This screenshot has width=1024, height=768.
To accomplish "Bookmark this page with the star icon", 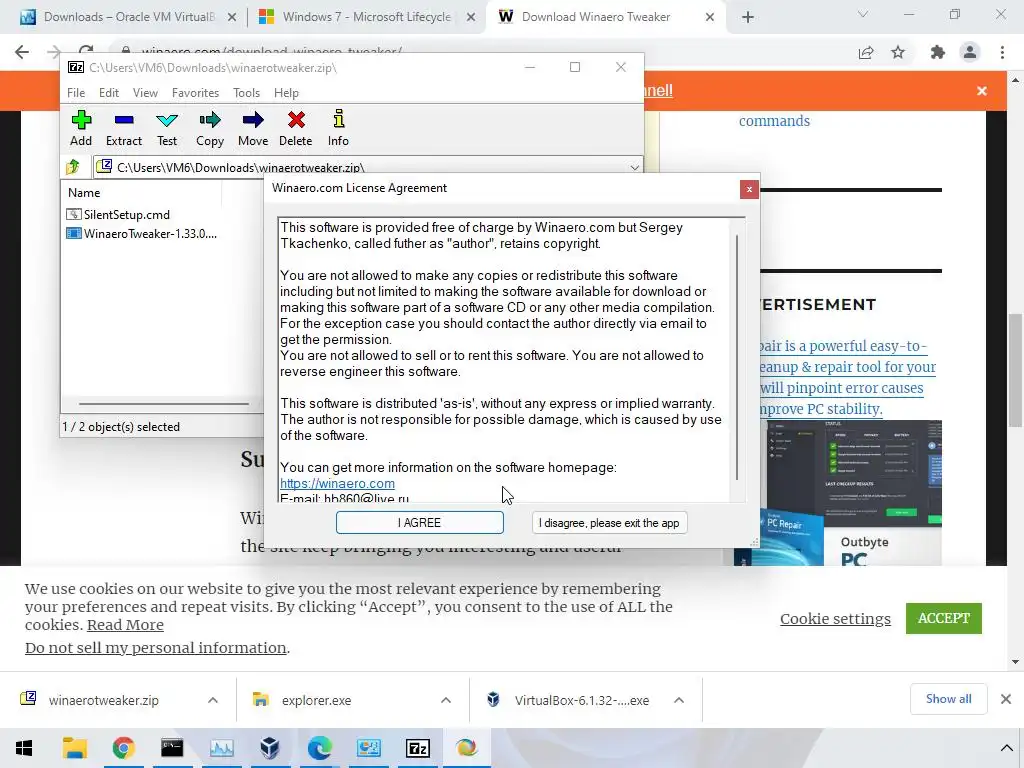I will [898, 52].
